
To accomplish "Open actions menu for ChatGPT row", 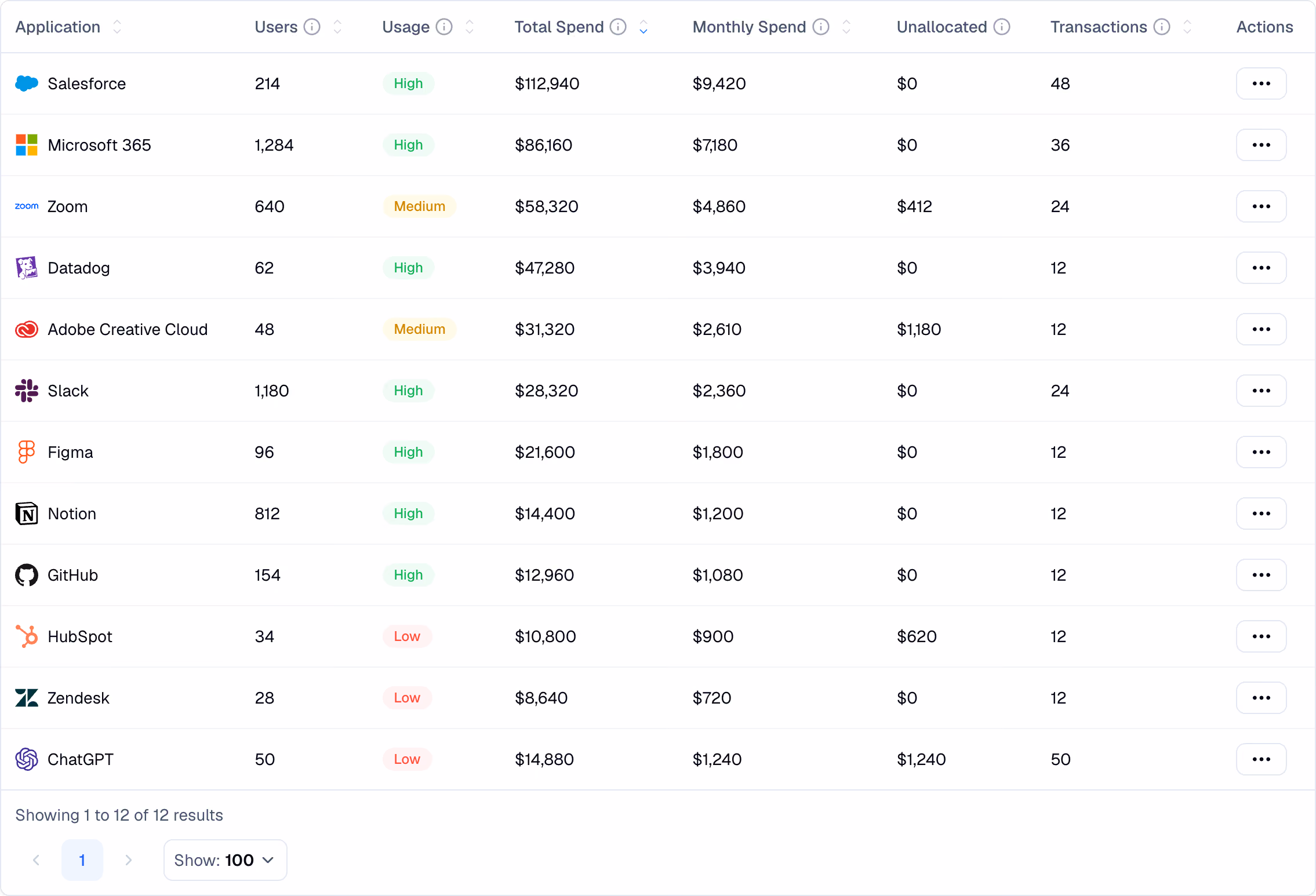I will (1262, 759).
